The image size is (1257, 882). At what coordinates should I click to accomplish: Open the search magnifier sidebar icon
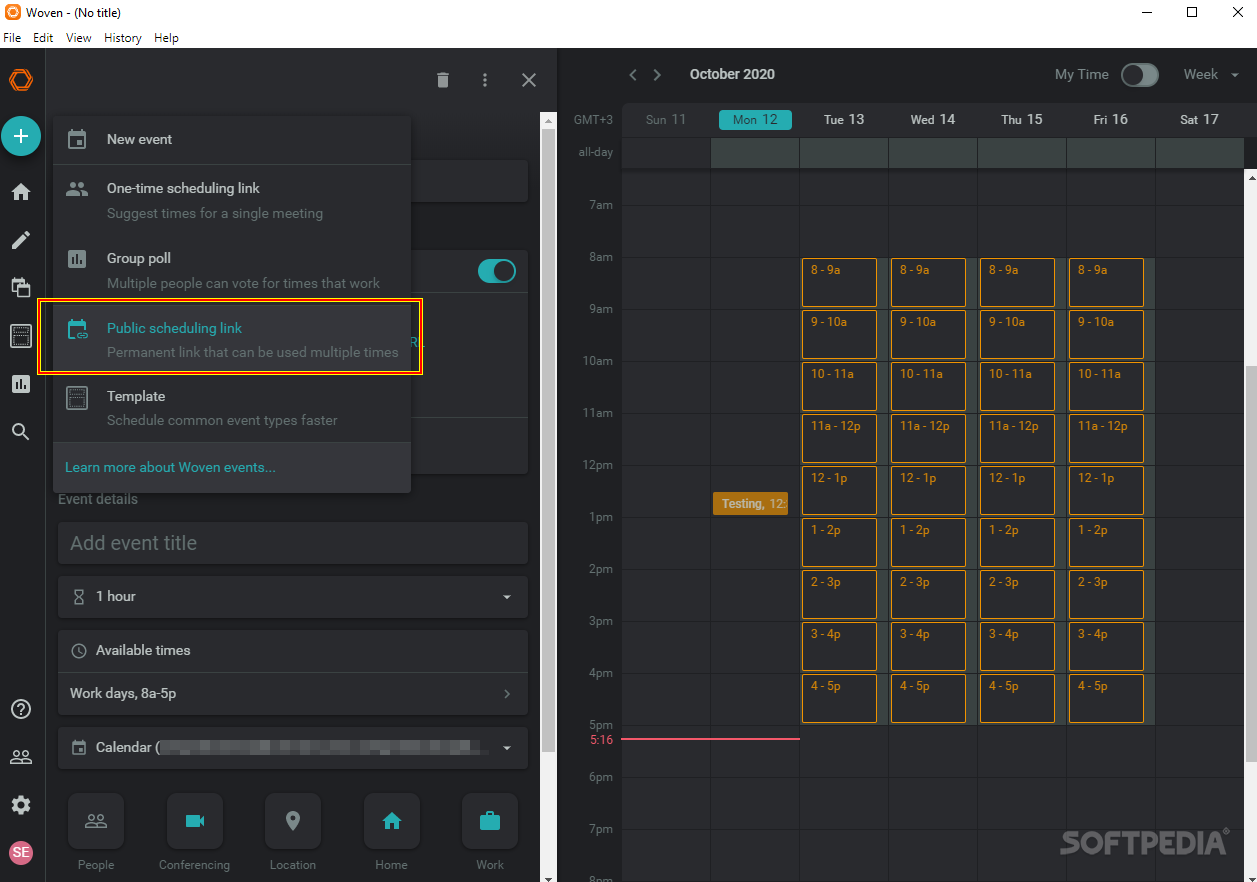click(x=21, y=432)
